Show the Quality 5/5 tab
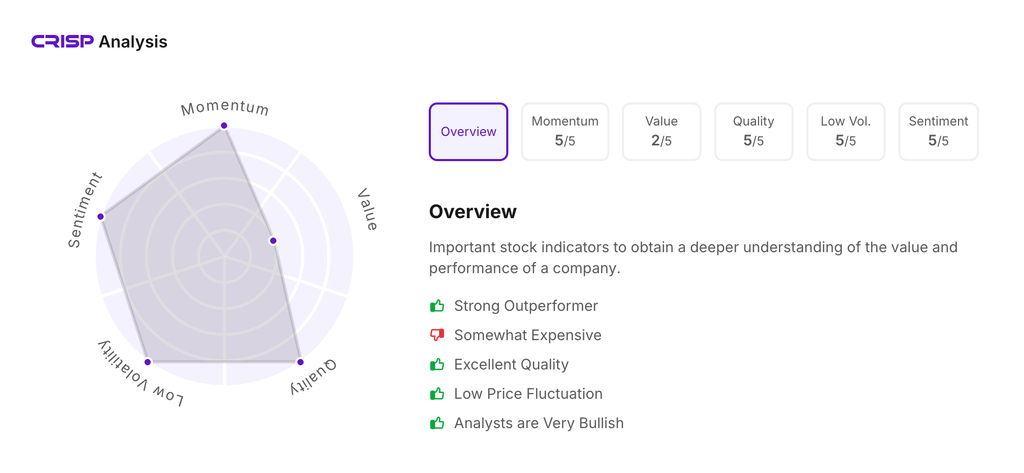This screenshot has width=1024, height=473. (753, 132)
